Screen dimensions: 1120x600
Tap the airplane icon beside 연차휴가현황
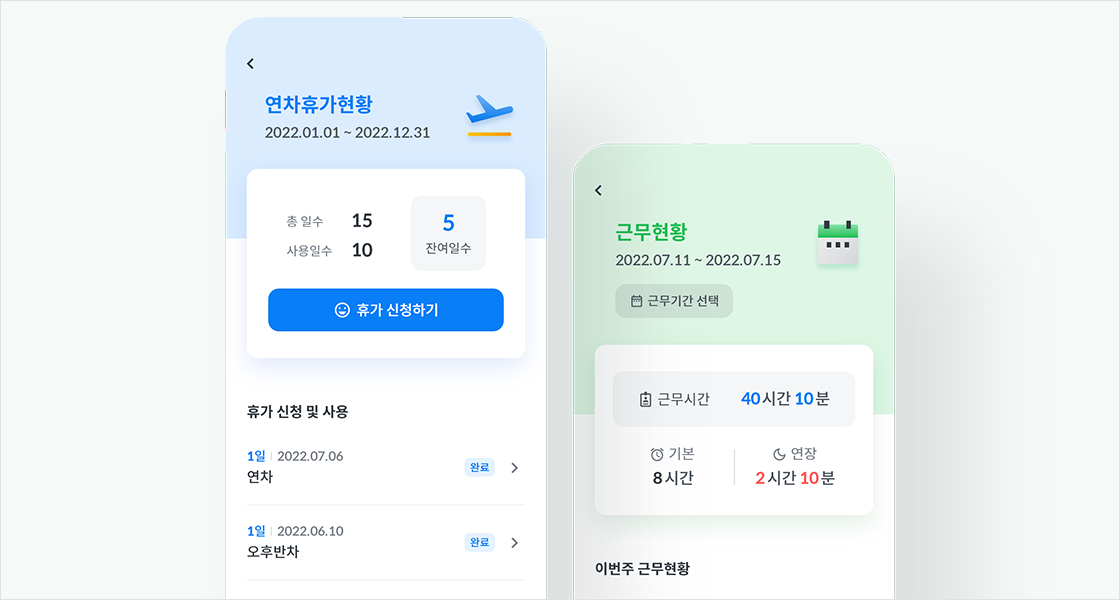pyautogui.click(x=489, y=116)
